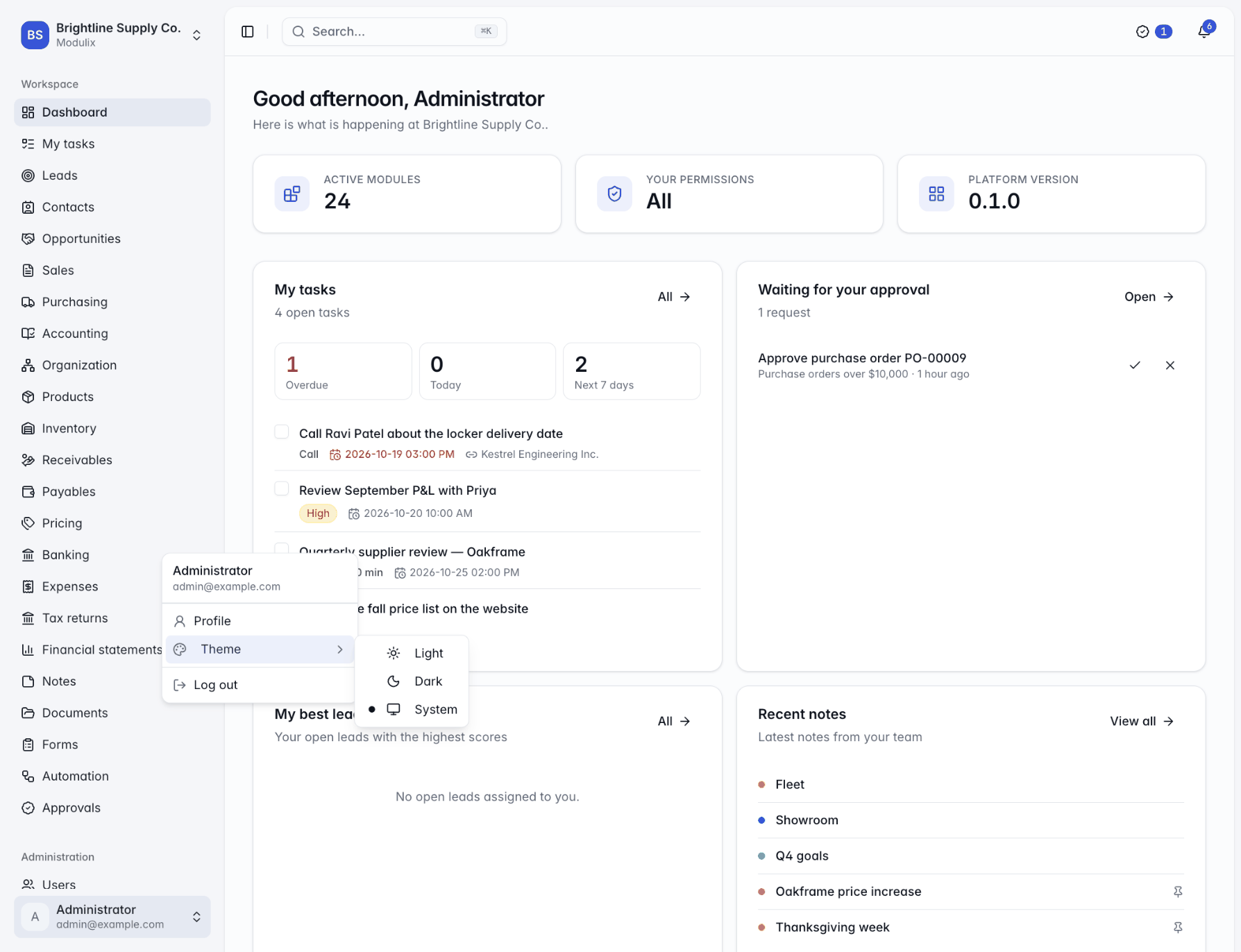Open the approvals badge icon in header

(x=1153, y=31)
